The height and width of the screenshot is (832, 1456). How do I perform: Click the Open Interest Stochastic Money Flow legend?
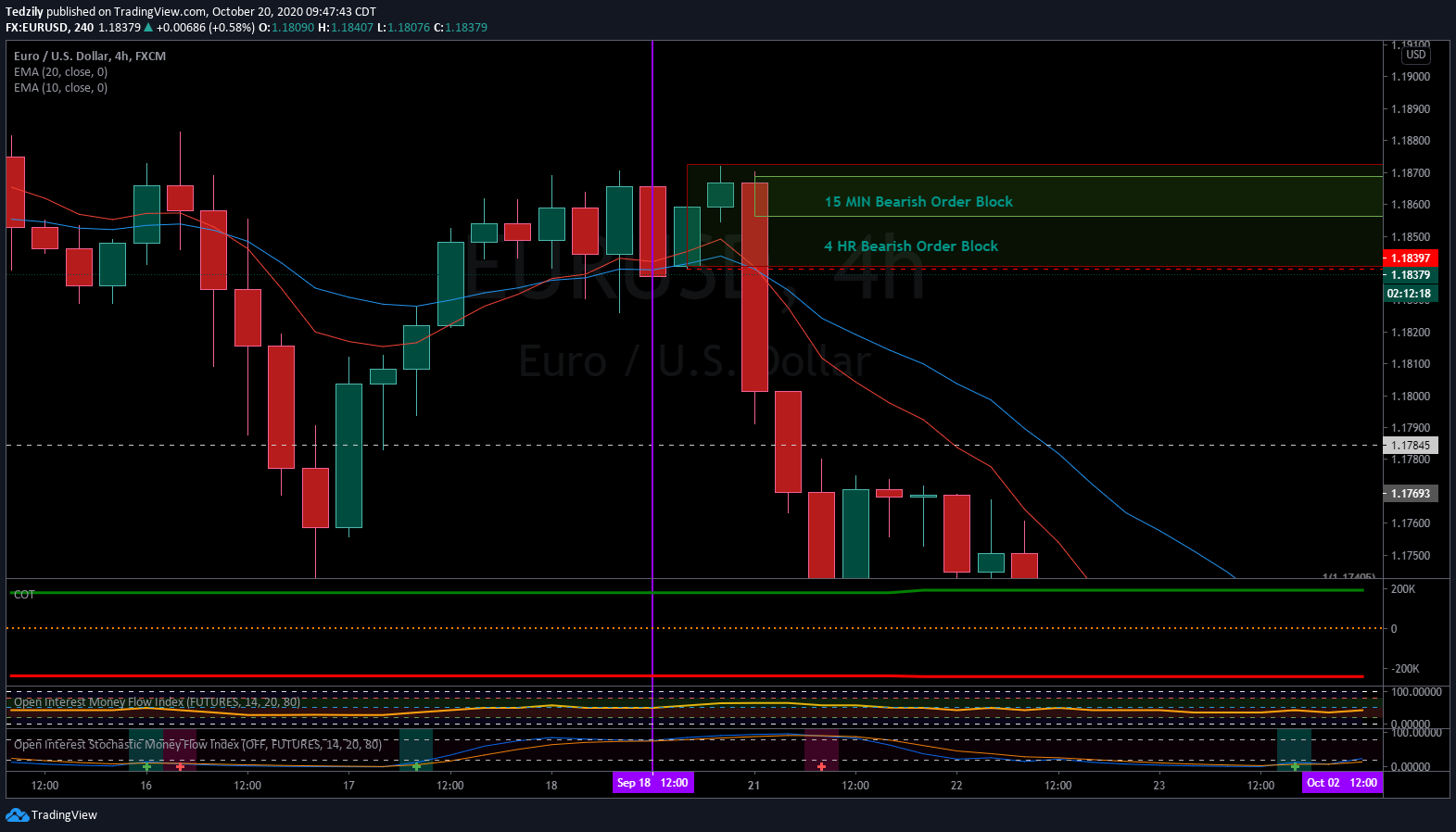[197, 745]
